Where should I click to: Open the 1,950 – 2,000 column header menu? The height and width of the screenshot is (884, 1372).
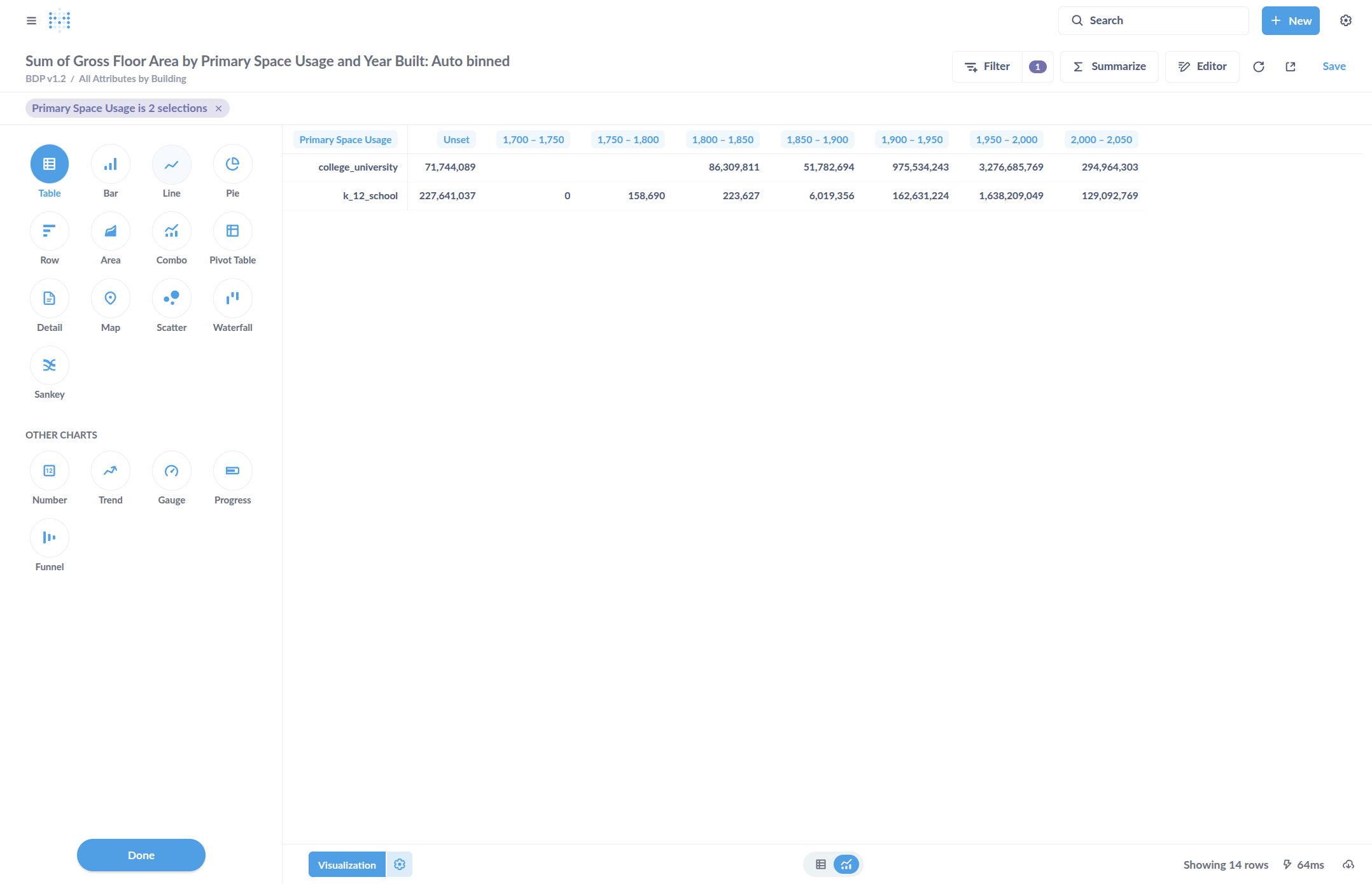pyautogui.click(x=1006, y=140)
